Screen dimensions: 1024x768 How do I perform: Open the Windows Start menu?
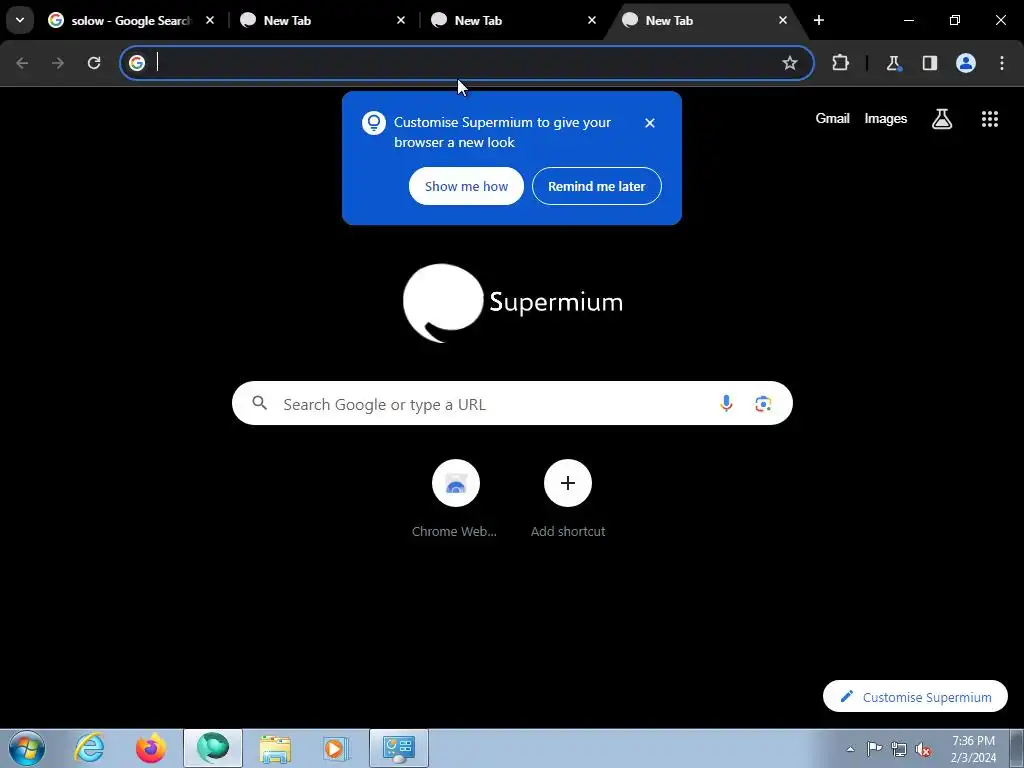[x=27, y=748]
